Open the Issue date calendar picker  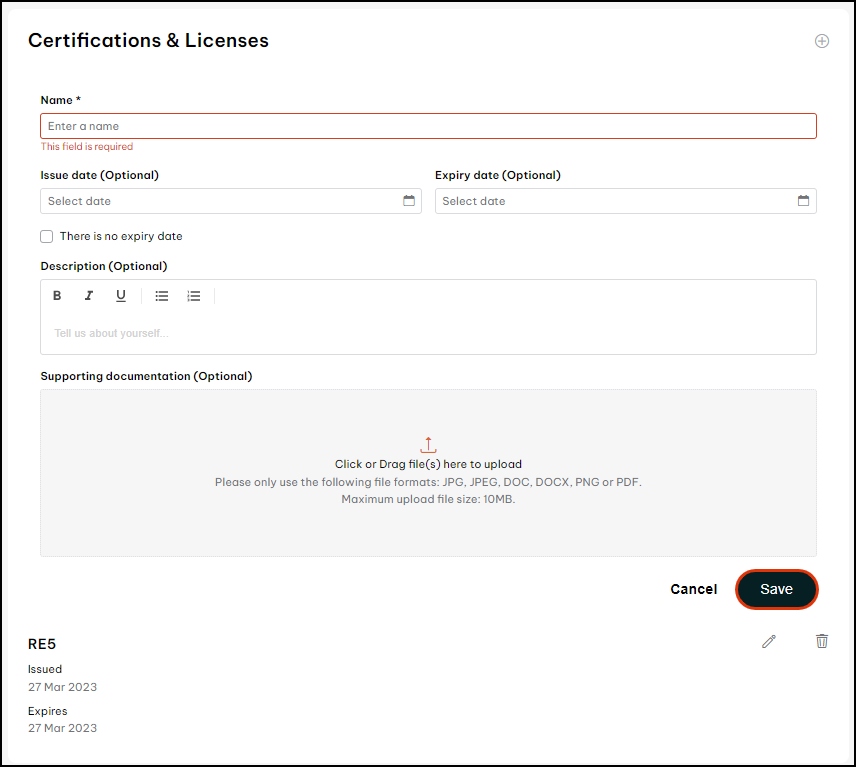409,201
